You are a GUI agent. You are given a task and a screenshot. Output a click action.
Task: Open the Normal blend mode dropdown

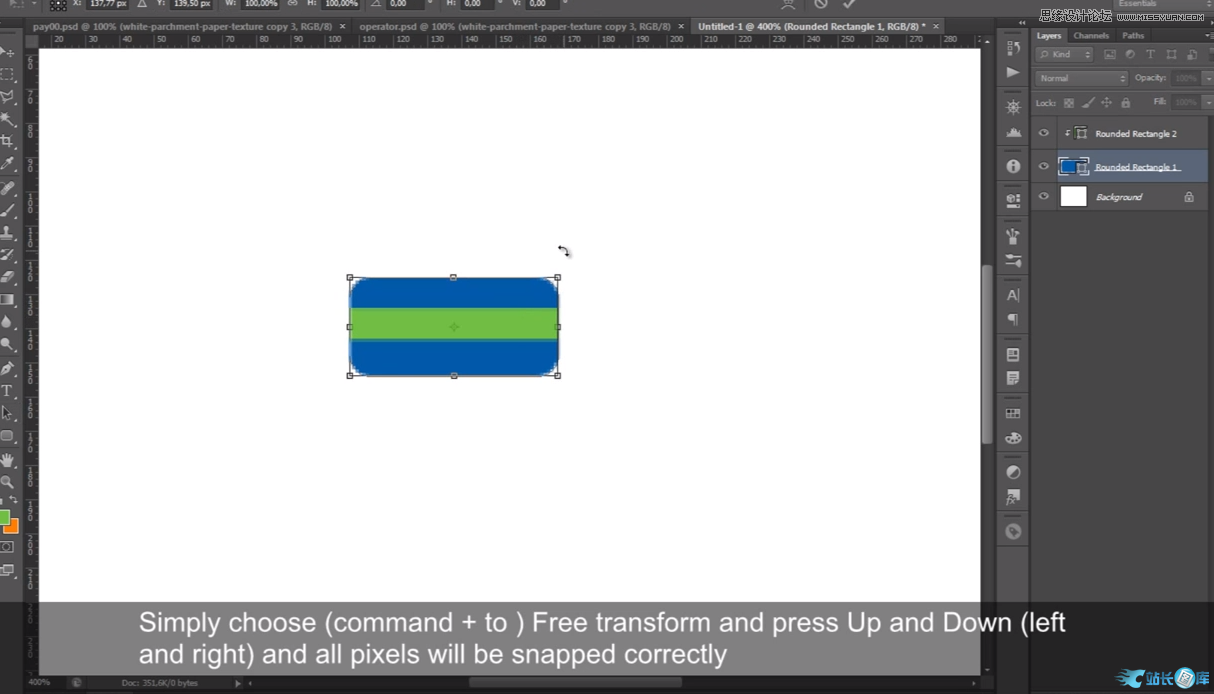1081,78
